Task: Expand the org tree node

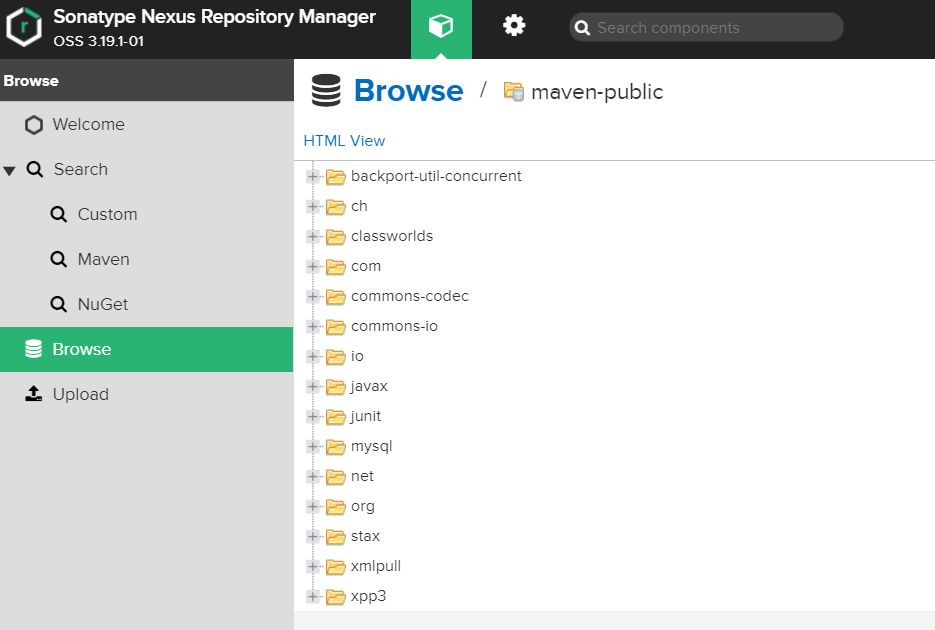Action: coord(312,507)
